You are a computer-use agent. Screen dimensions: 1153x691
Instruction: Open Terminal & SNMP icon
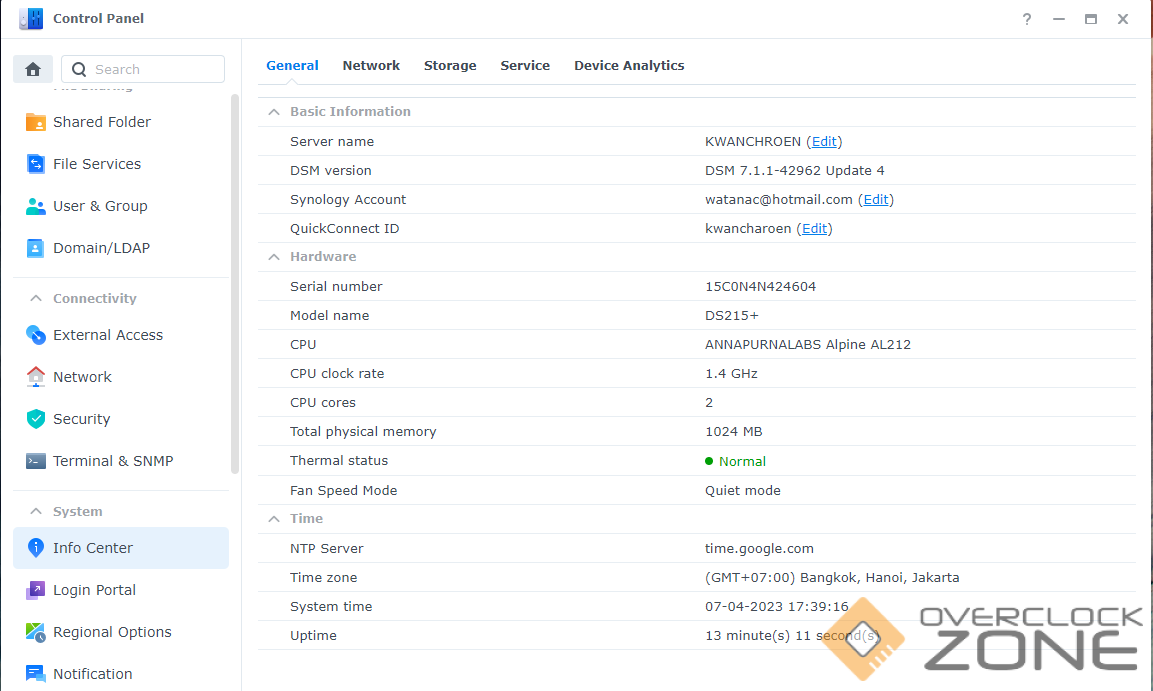[x=36, y=461]
